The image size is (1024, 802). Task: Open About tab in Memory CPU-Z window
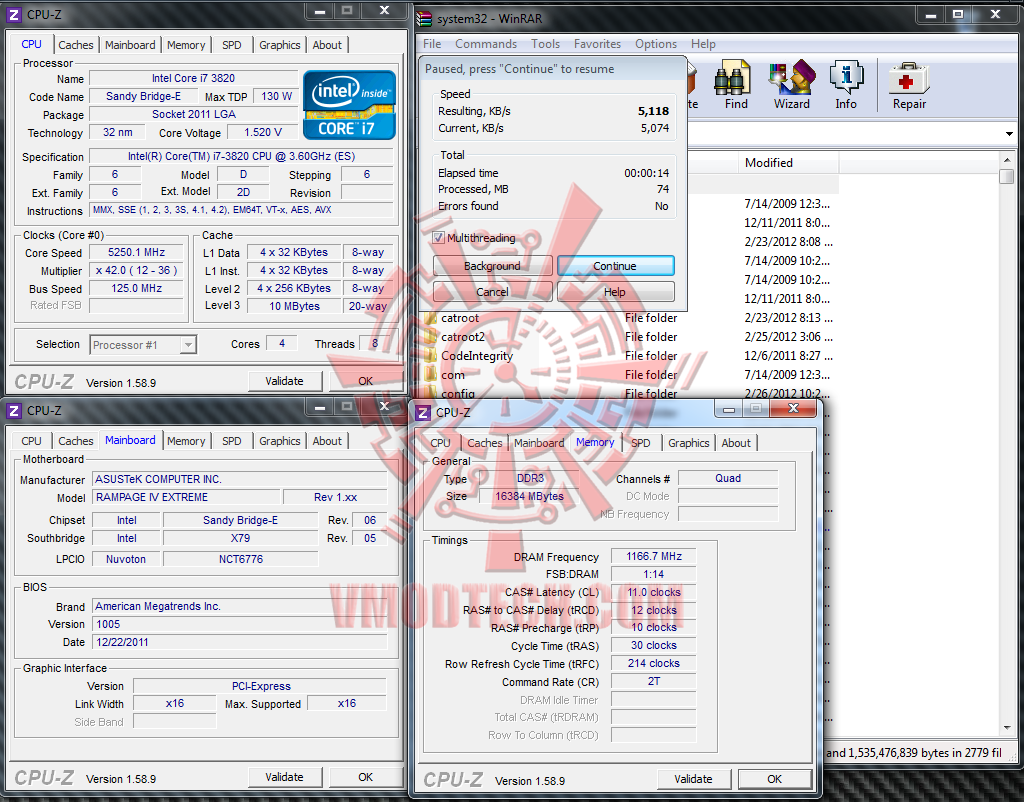click(736, 443)
